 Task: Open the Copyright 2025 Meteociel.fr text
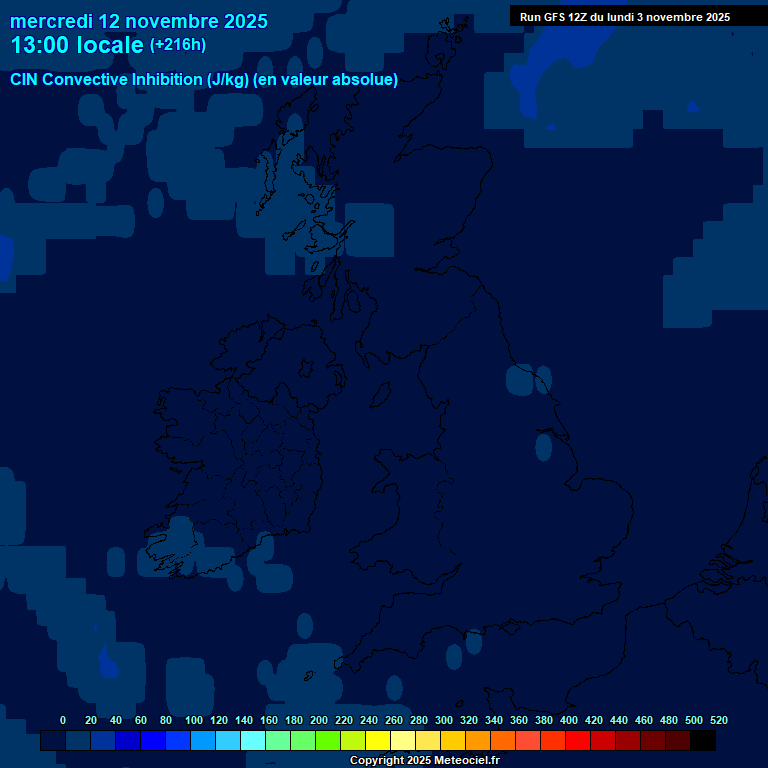[424, 761]
